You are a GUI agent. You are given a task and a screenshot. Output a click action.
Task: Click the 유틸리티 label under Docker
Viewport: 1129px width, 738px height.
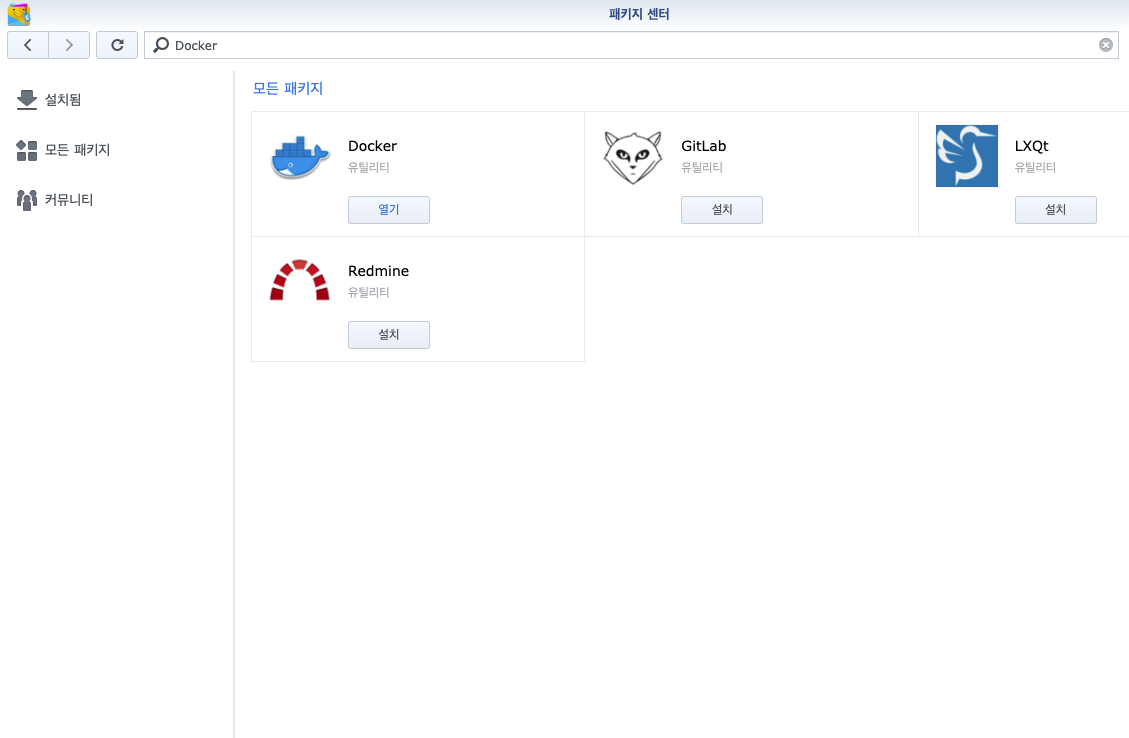pyautogui.click(x=369, y=168)
